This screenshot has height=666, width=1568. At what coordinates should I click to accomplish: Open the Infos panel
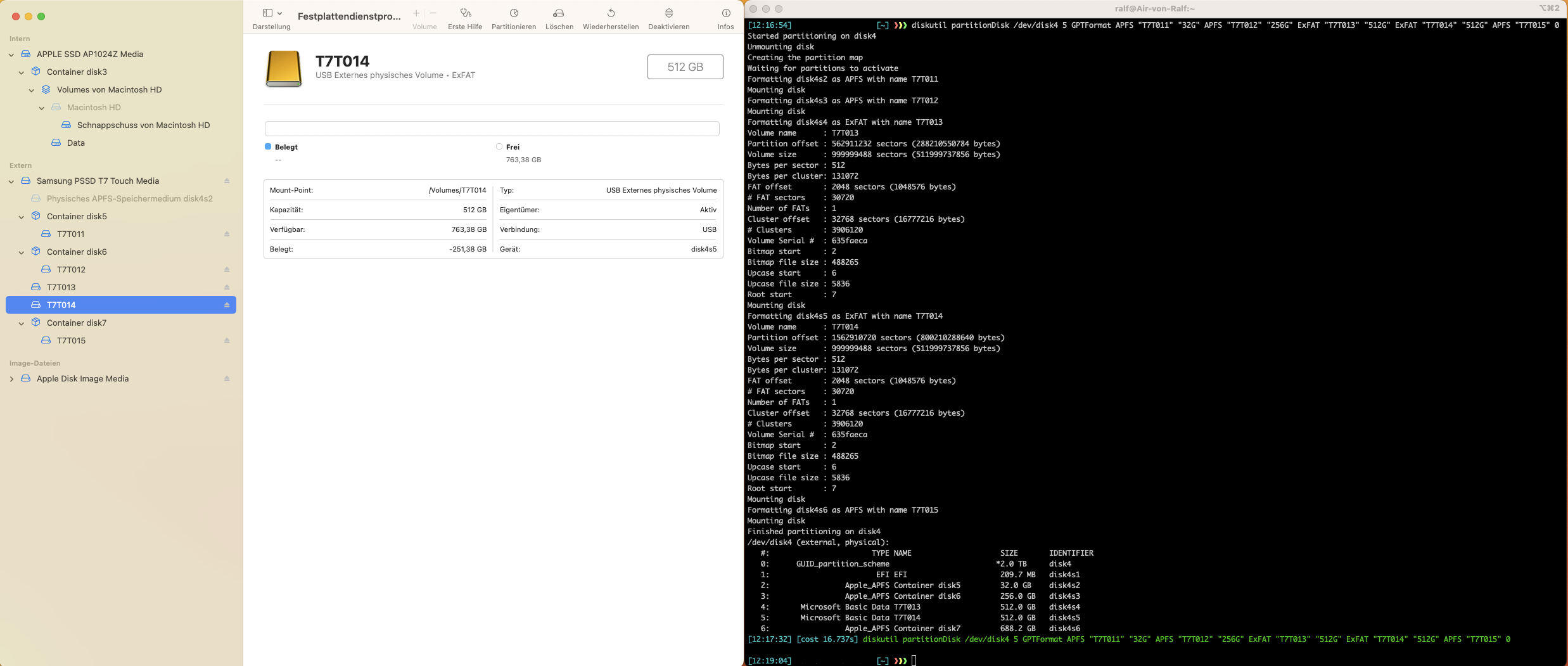(x=725, y=13)
